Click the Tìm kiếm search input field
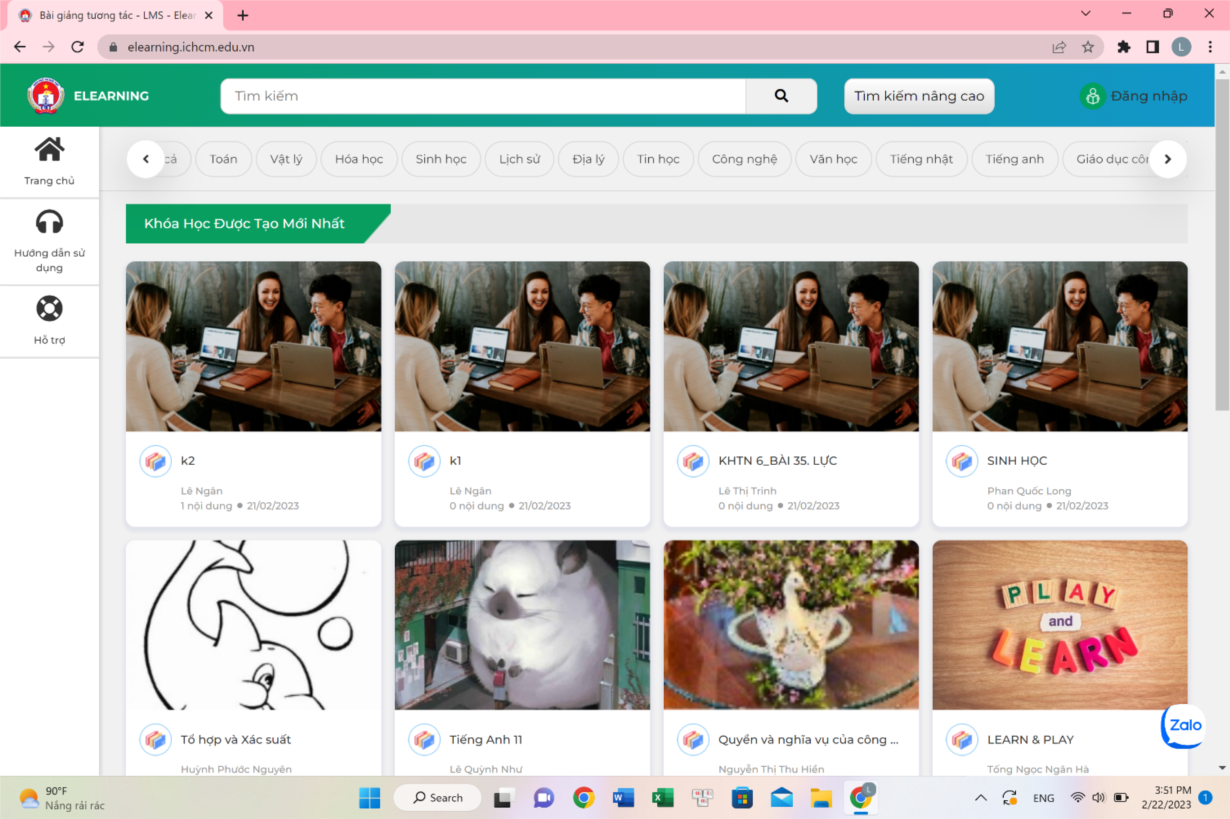The height and width of the screenshot is (819, 1230). tap(483, 96)
